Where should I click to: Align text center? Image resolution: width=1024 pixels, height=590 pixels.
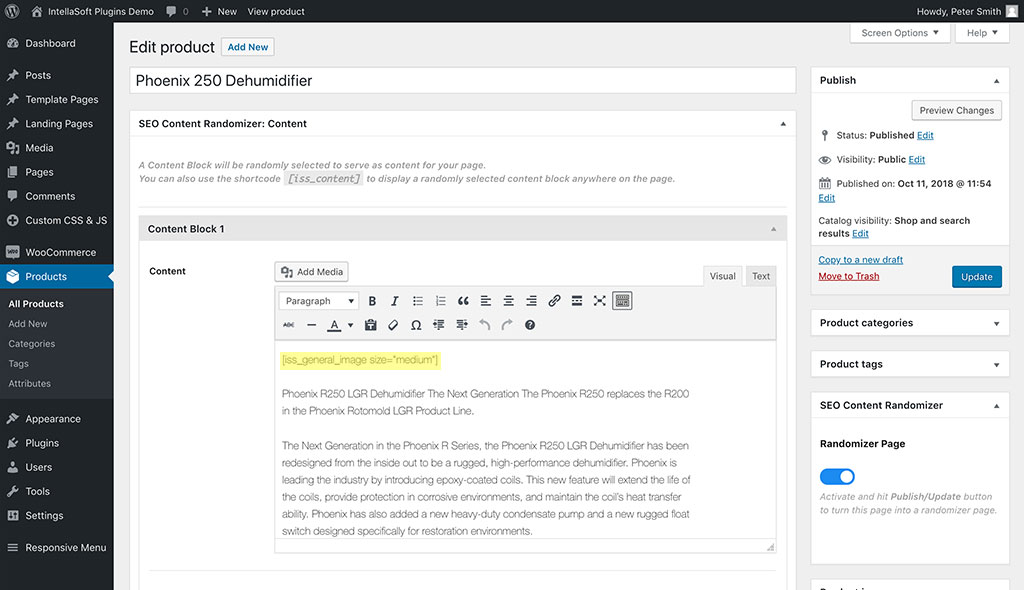click(x=509, y=301)
